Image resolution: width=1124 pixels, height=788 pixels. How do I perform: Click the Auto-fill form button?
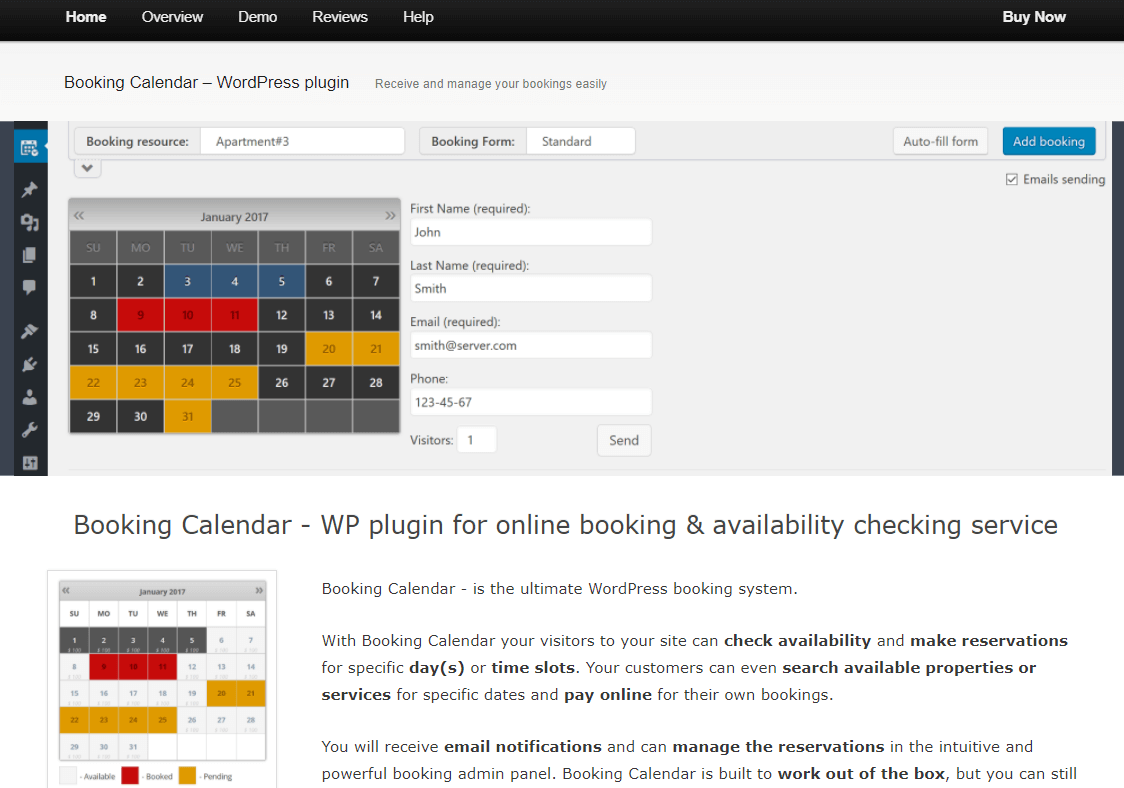pyautogui.click(x=940, y=141)
